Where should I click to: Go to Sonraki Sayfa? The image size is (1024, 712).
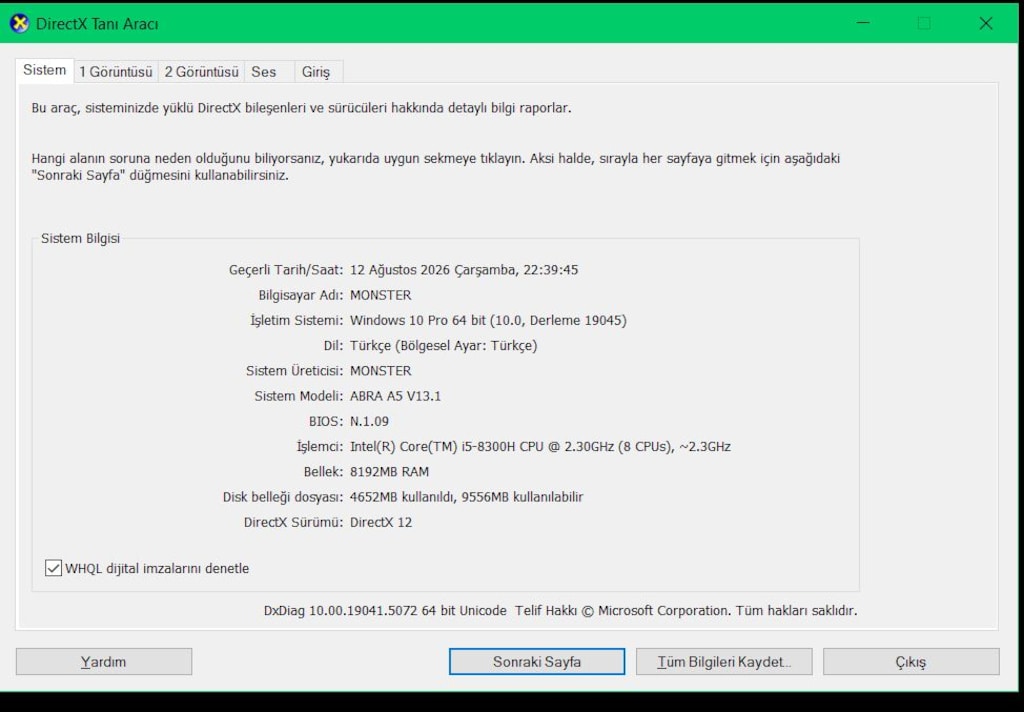(537, 662)
